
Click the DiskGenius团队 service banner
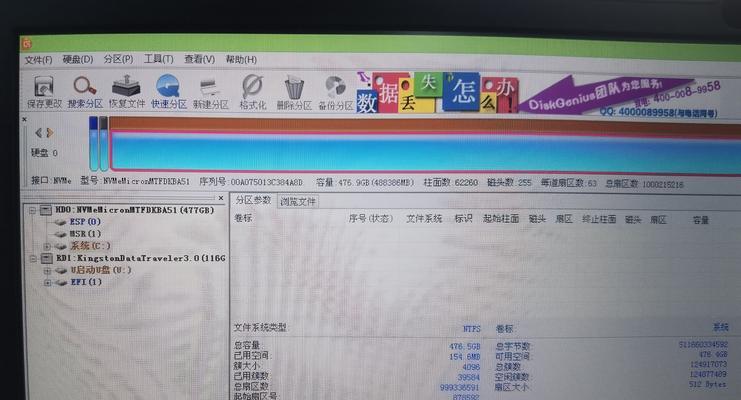coord(619,96)
